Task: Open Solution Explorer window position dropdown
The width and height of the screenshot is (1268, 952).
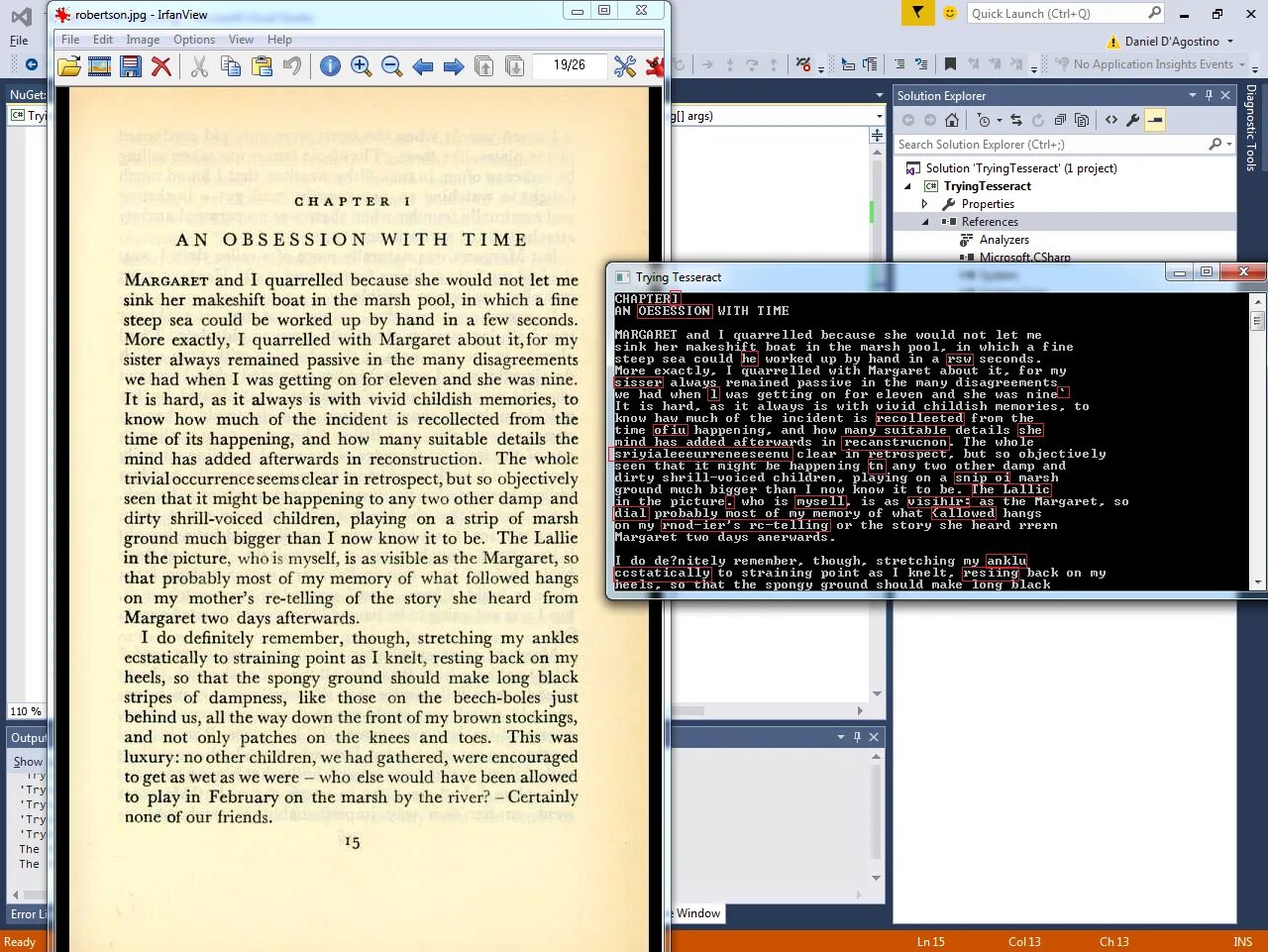Action: coord(1192,95)
